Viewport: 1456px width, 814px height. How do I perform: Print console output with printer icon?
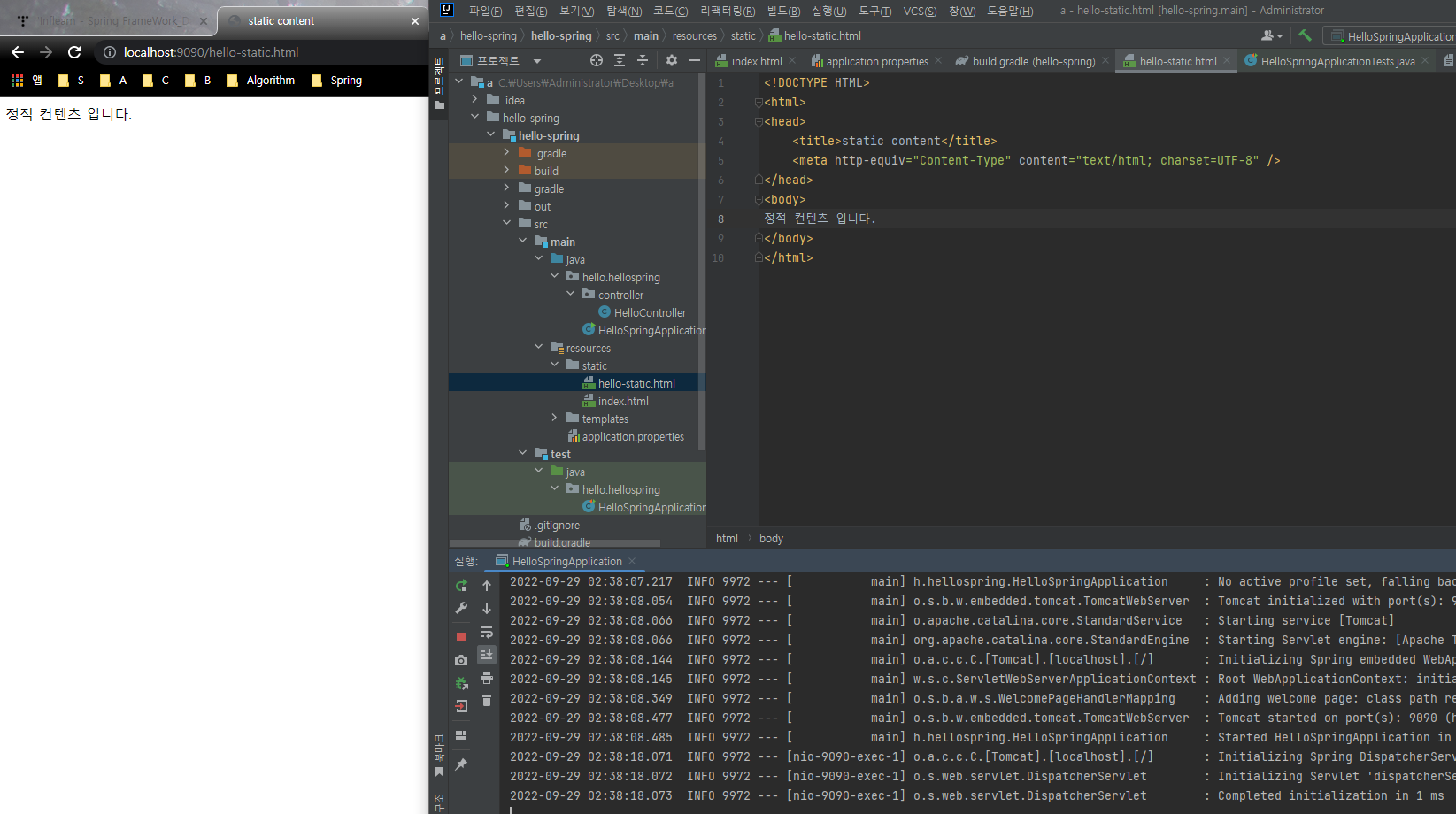click(x=487, y=678)
